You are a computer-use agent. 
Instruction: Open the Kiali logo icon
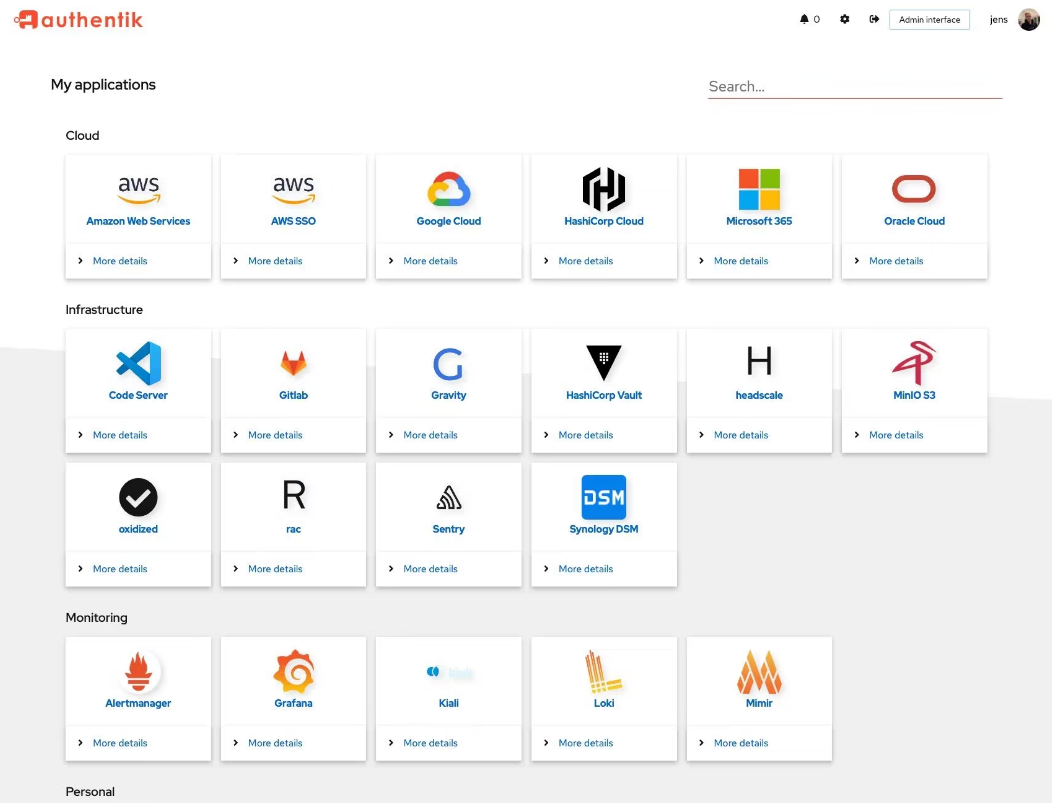[x=449, y=672]
